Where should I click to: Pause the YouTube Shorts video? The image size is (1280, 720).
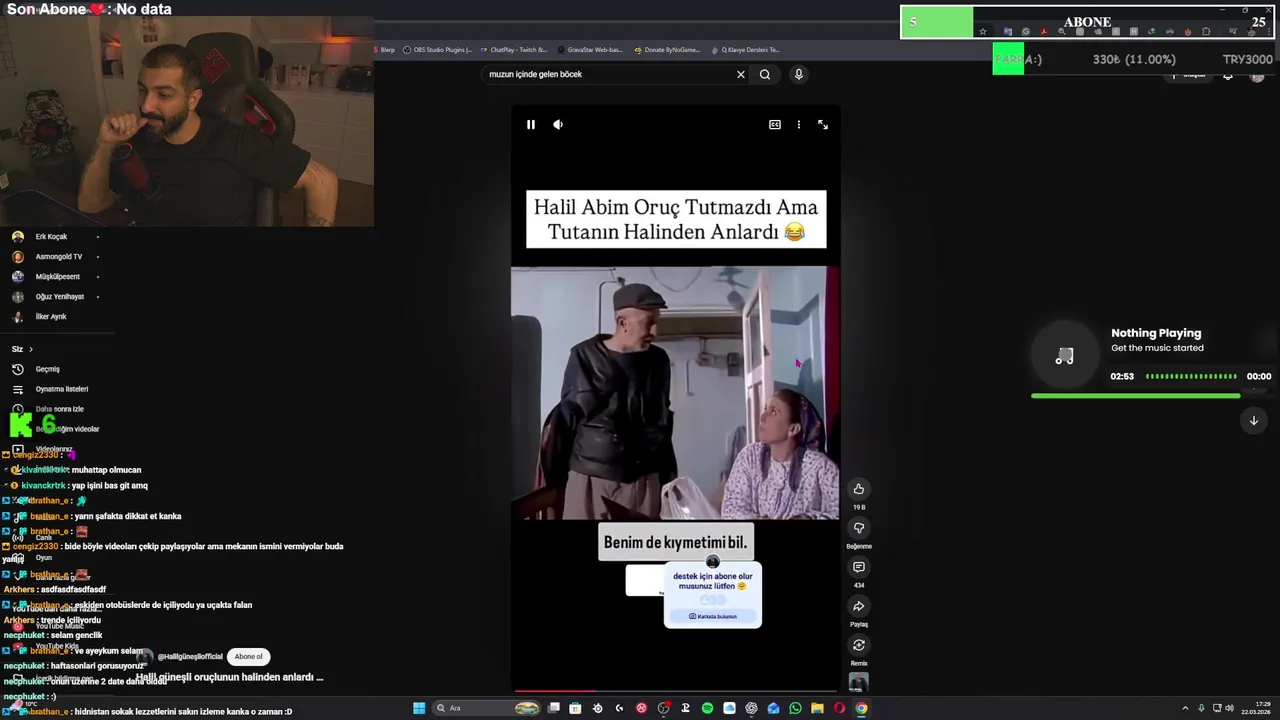click(531, 125)
